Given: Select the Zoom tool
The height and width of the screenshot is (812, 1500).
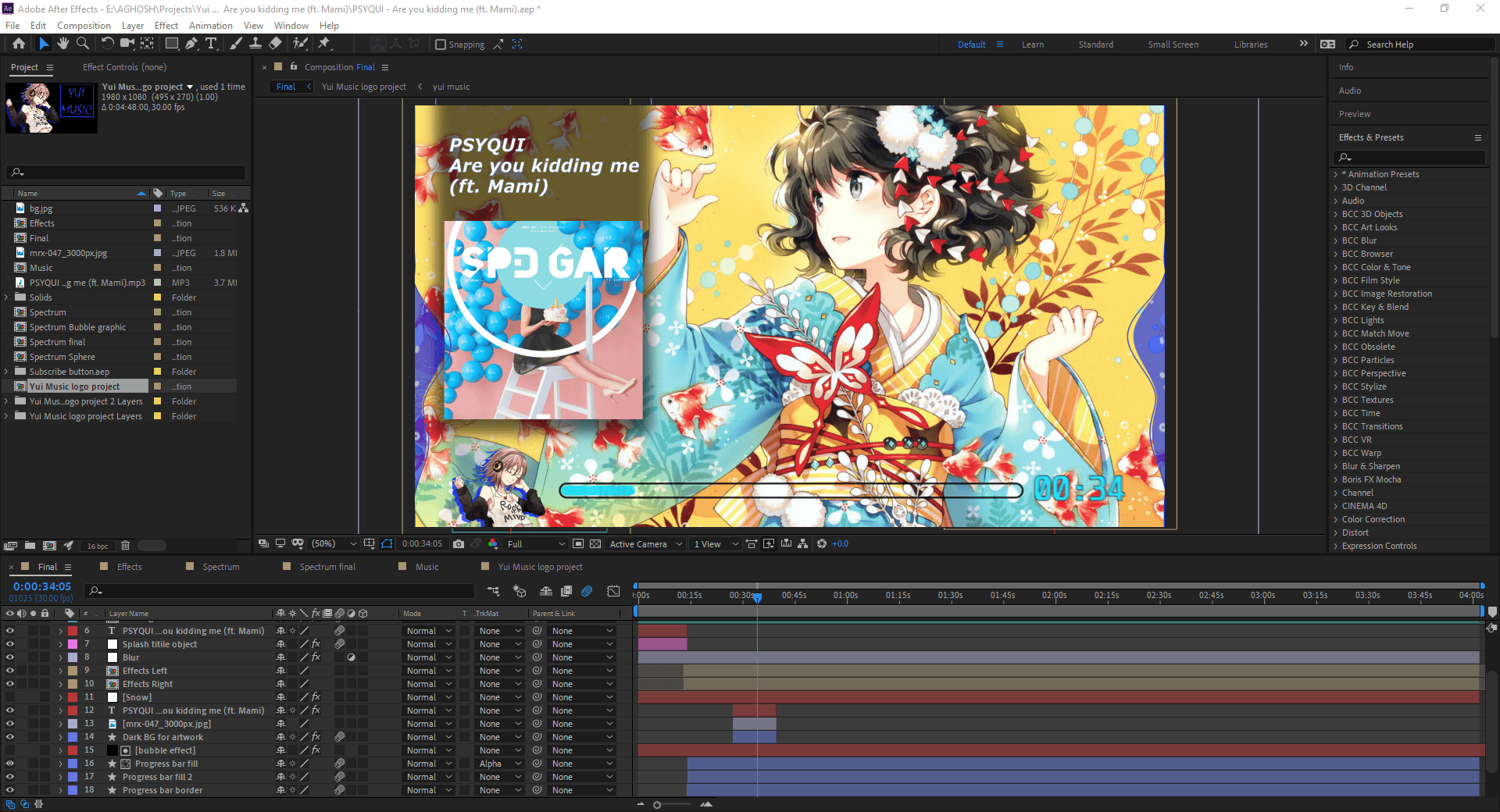Looking at the screenshot, I should point(83,44).
